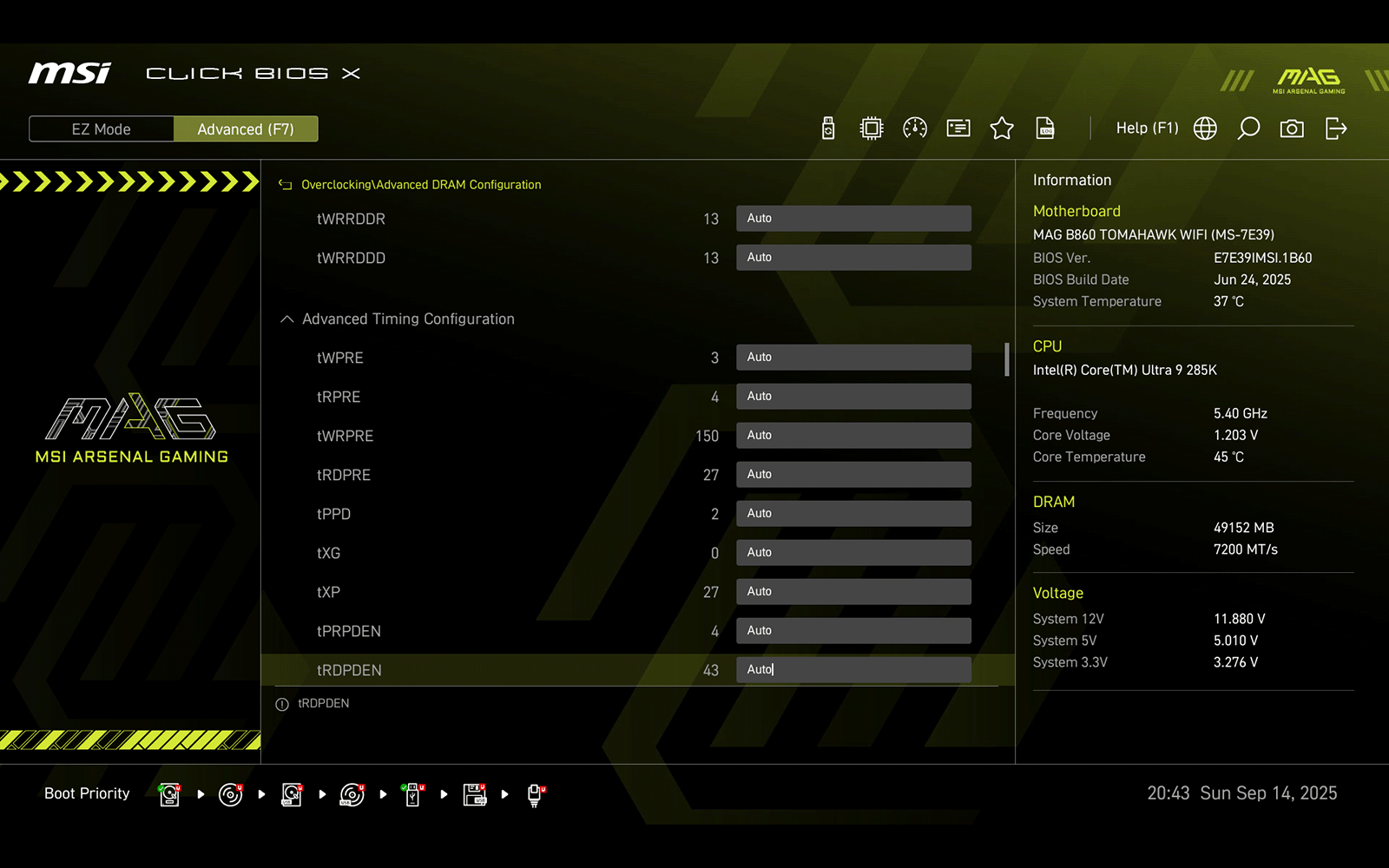Click the CPU frequency 5.40 GHz value

click(x=1241, y=413)
